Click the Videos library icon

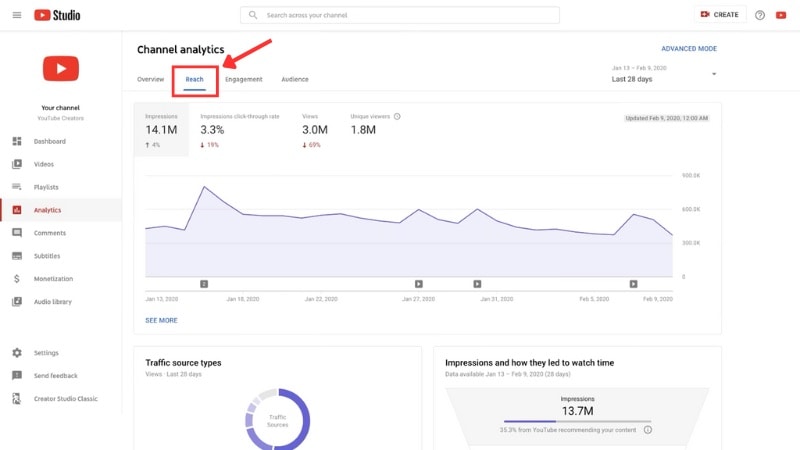point(17,164)
